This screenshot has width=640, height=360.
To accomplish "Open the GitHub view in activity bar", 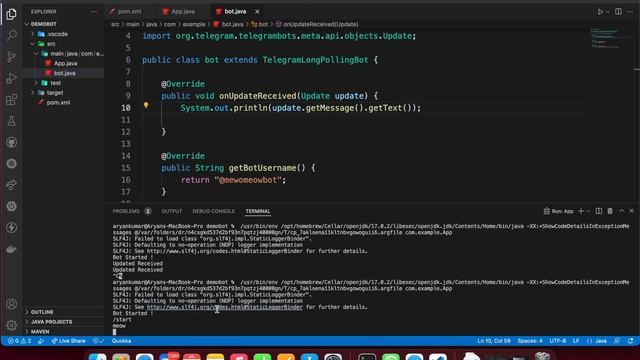I will coord(11,142).
